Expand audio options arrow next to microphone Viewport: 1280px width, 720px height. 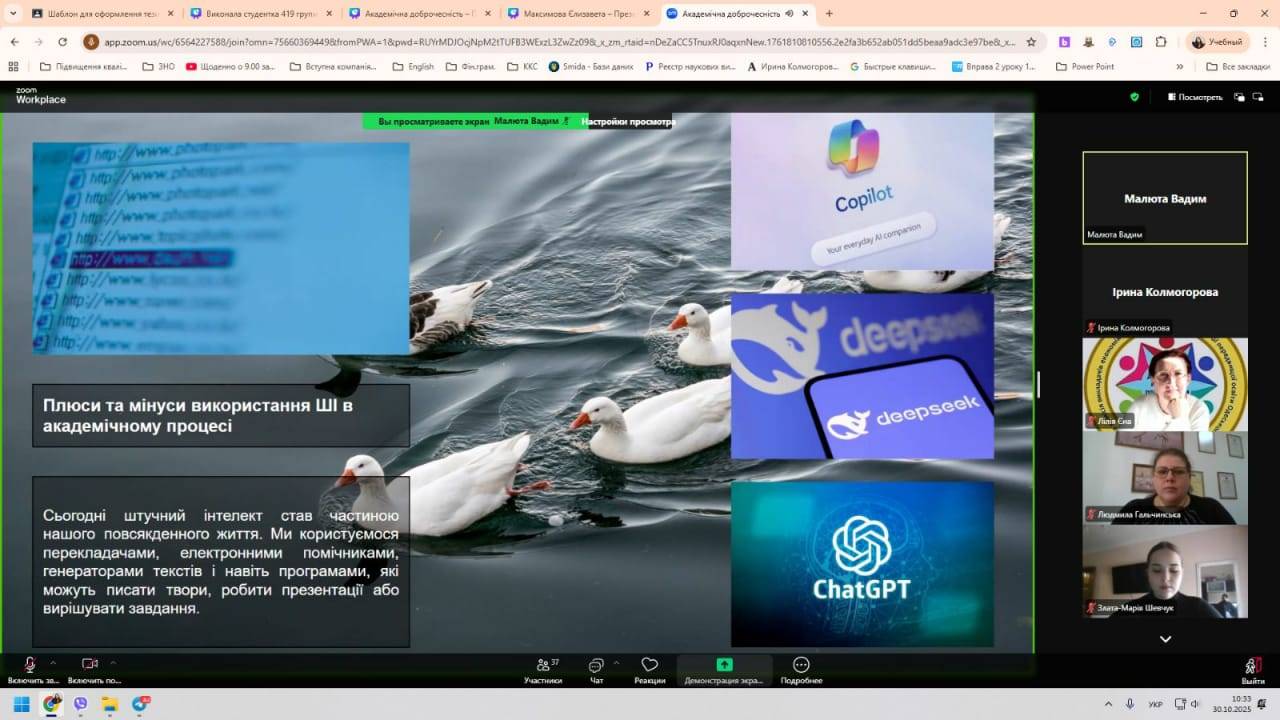coord(53,662)
